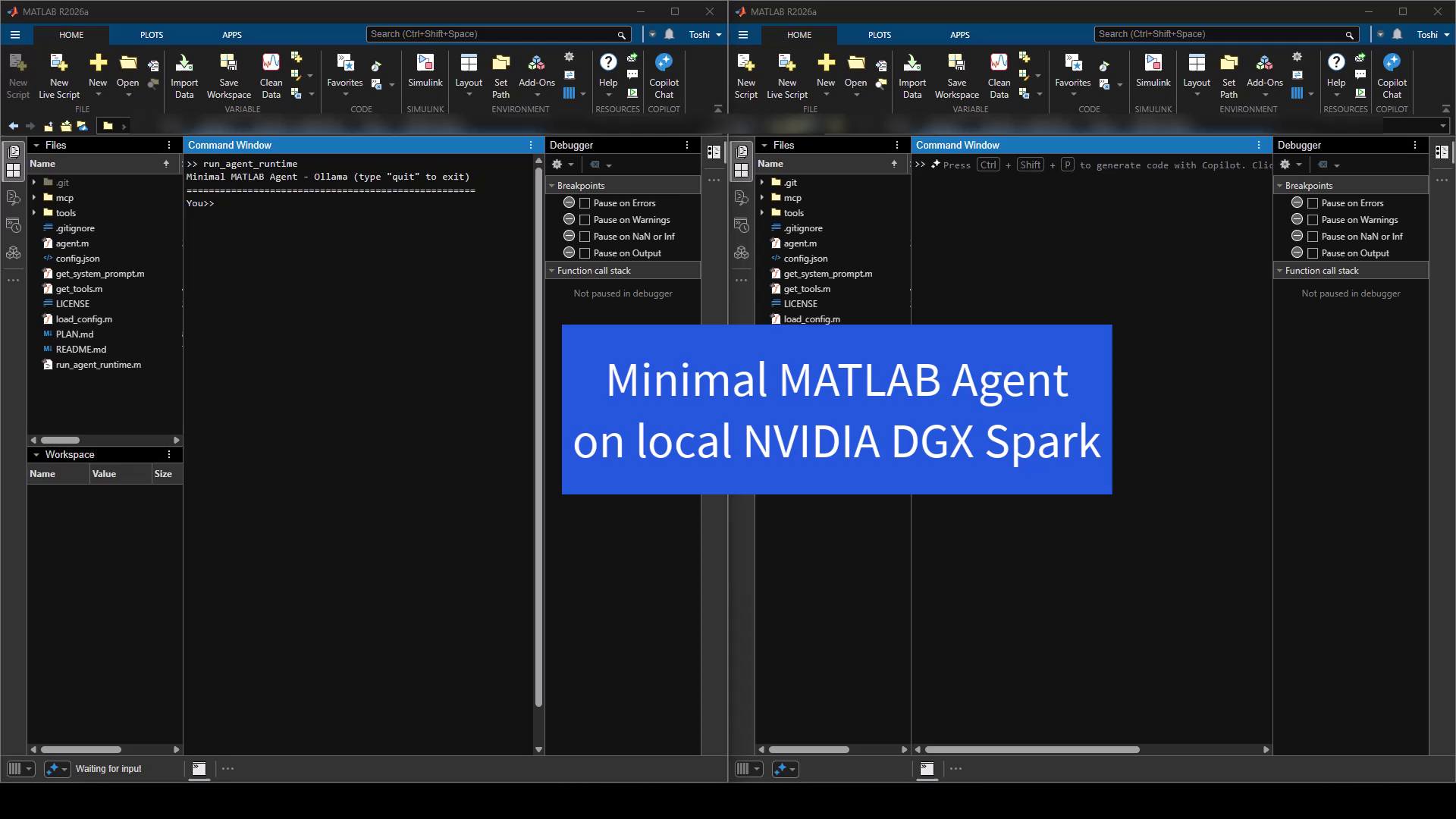This screenshot has height=819, width=1456.
Task: Collapse the Workspace panel in left window
Action: tap(36, 455)
